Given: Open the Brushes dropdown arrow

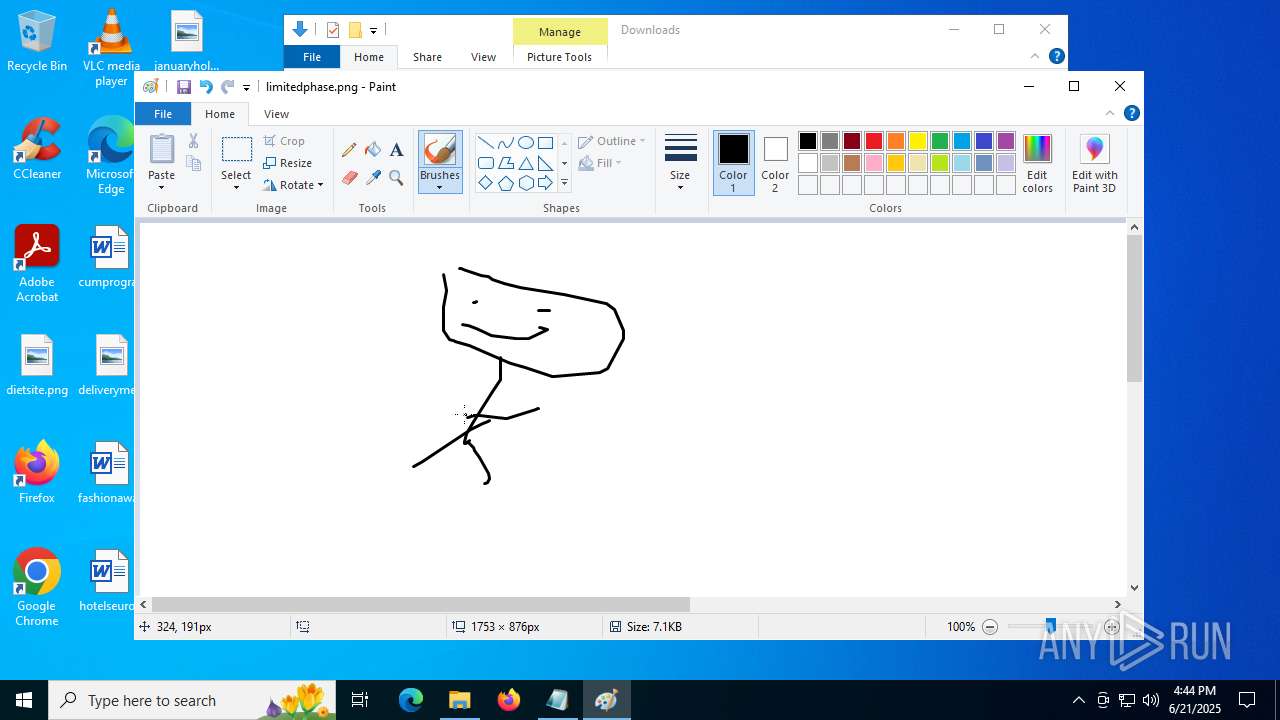Looking at the screenshot, I should (440, 187).
